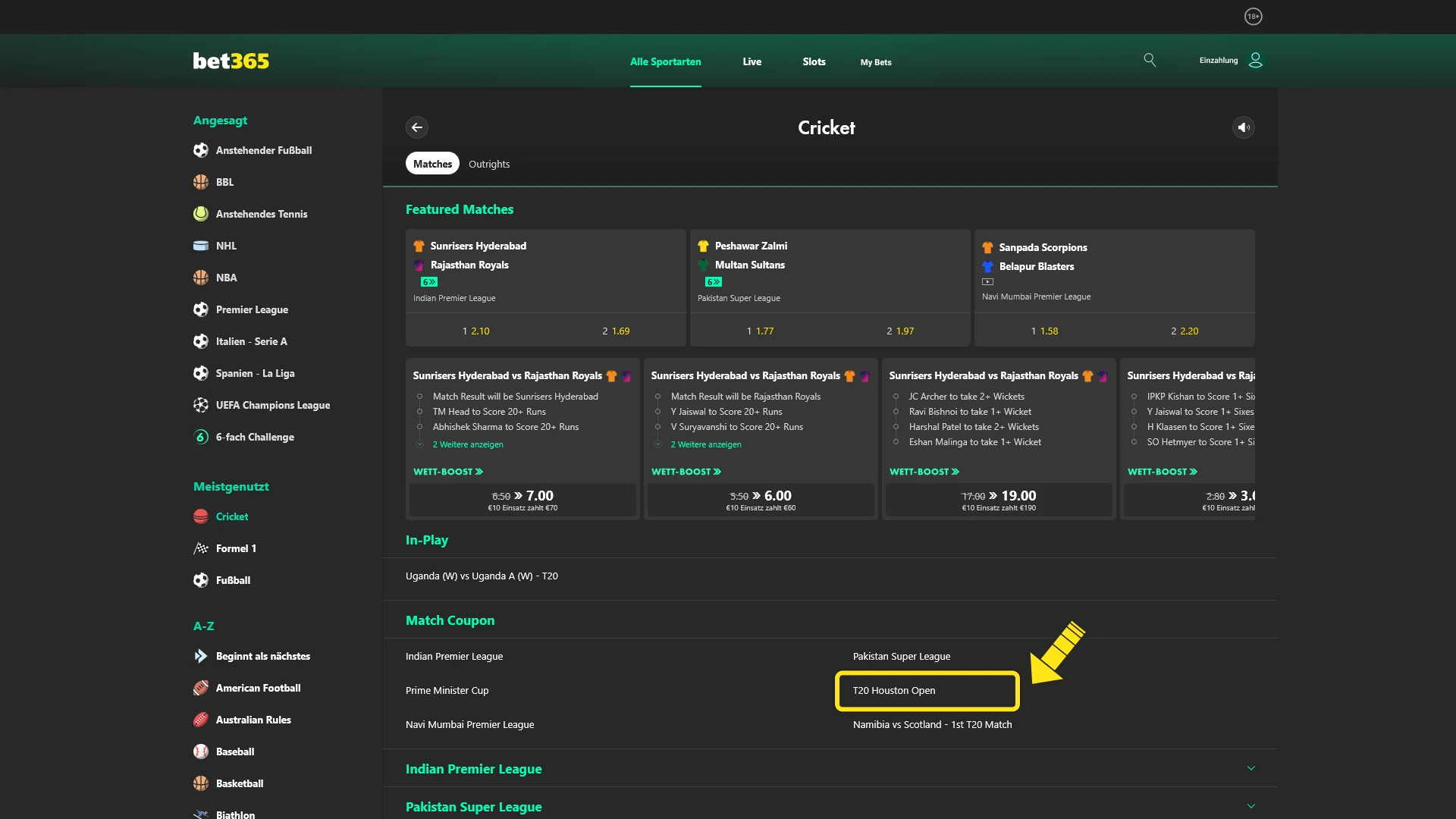1456x819 pixels.
Task: Select the Formel 1 sidebar icon
Action: [200, 548]
